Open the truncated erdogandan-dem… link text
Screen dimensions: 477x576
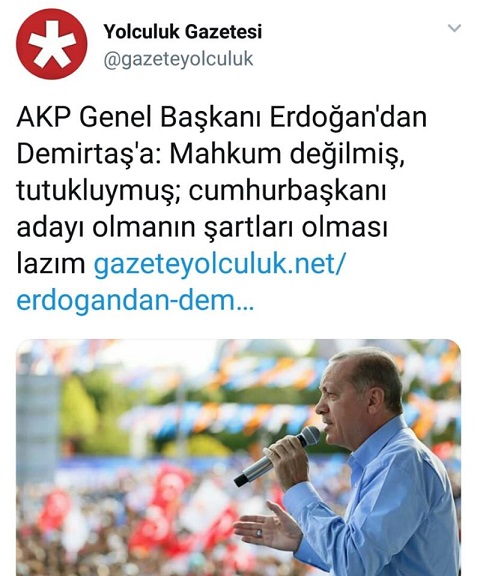[135, 300]
